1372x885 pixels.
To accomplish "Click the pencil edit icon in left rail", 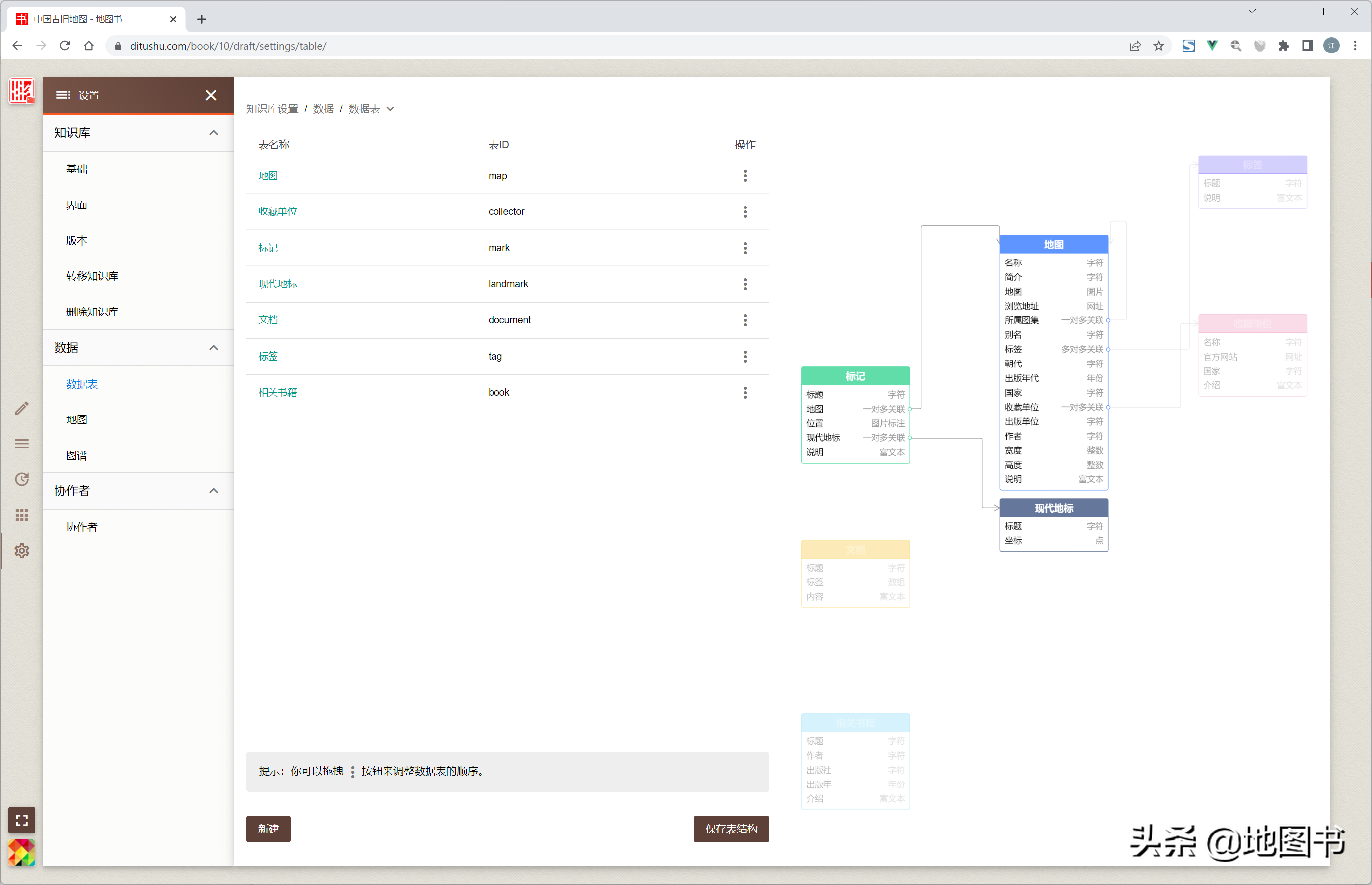I will (22, 409).
